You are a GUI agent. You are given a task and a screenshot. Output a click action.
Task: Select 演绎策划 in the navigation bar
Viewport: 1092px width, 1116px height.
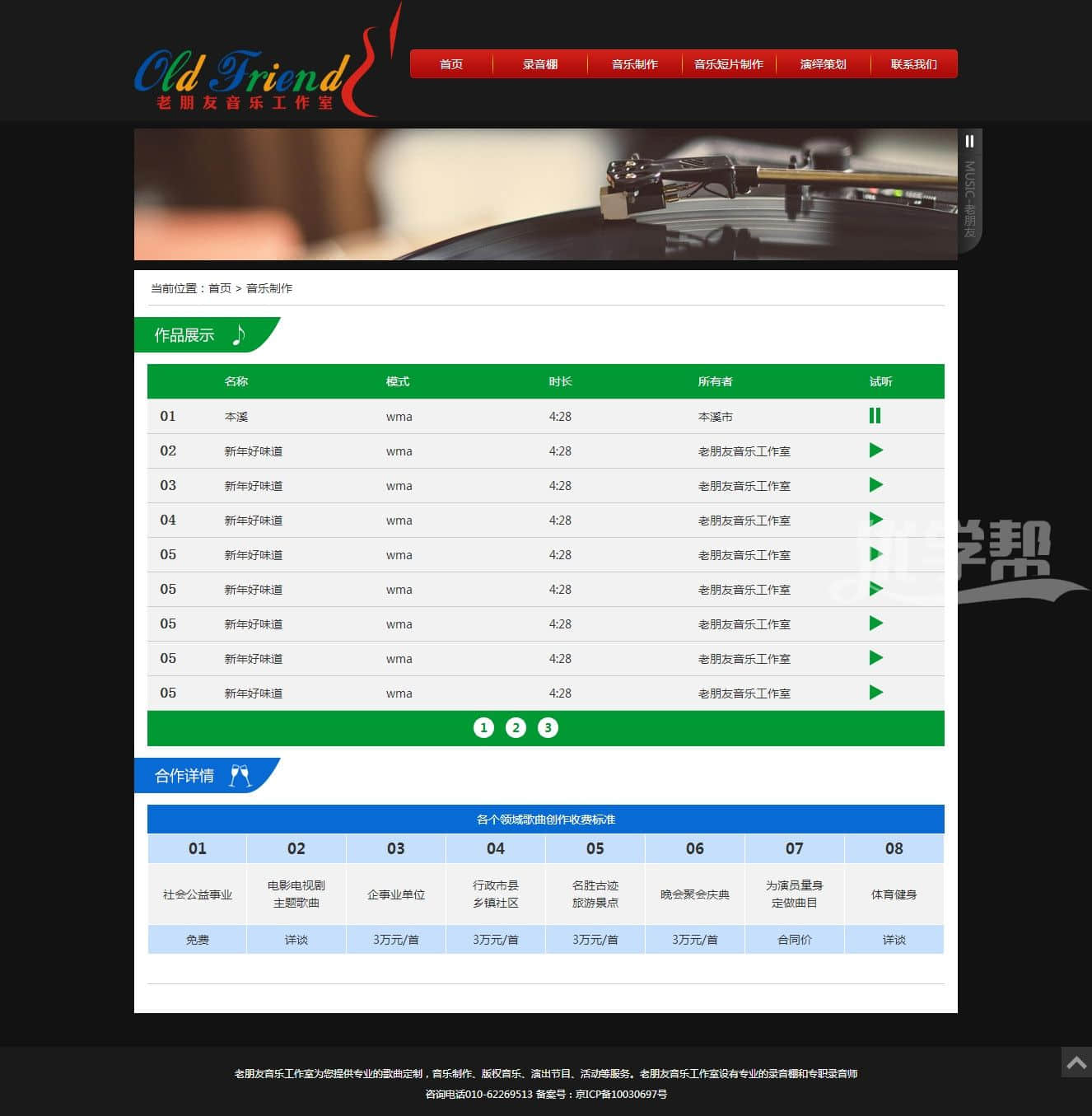point(823,64)
